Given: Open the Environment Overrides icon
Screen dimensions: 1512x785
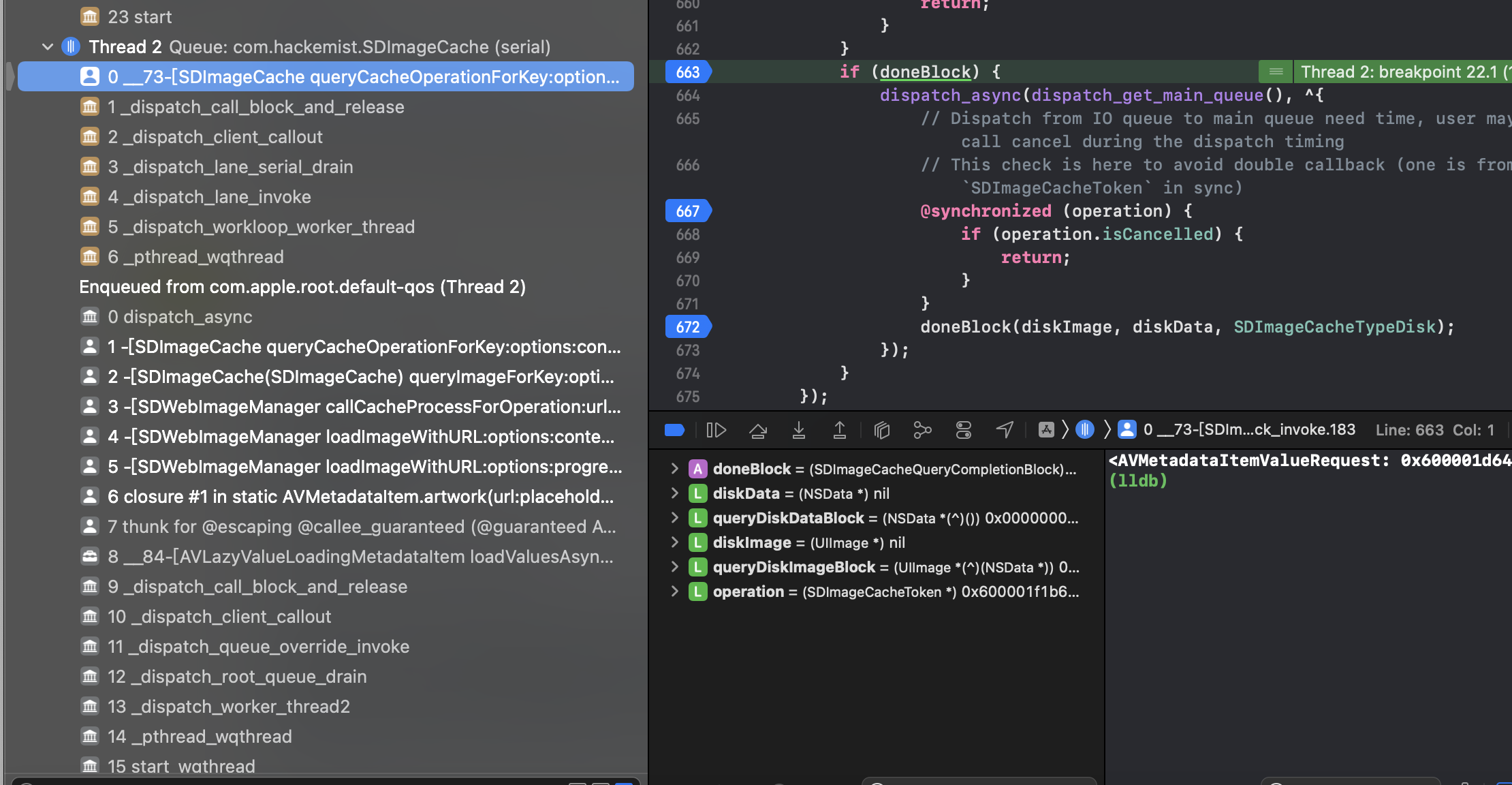Looking at the screenshot, I should 964,430.
